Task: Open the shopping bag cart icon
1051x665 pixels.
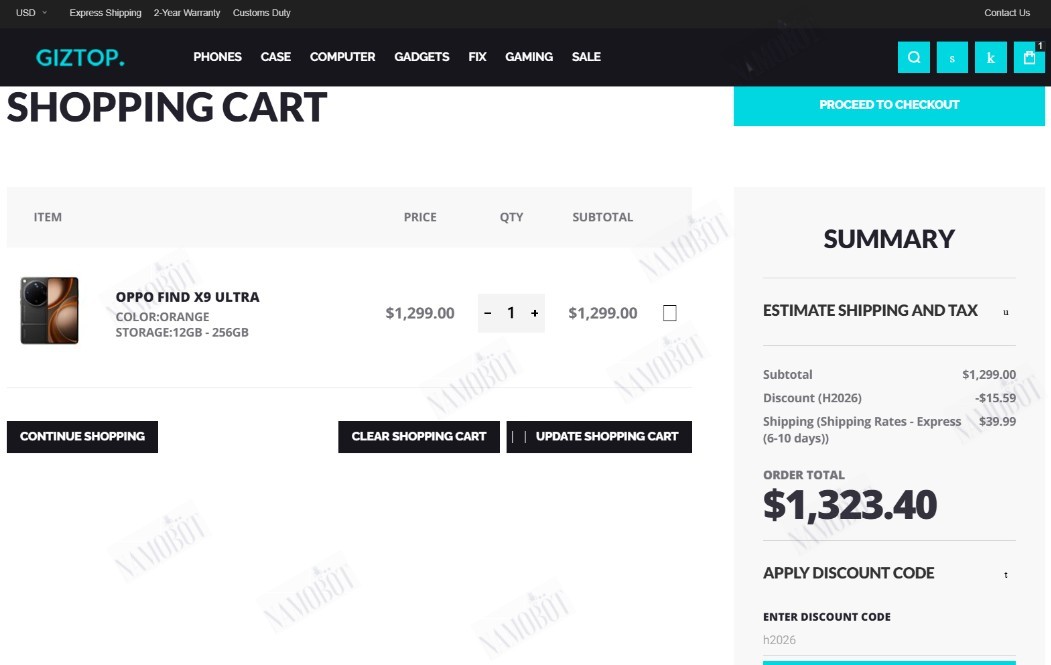Action: coord(1030,57)
